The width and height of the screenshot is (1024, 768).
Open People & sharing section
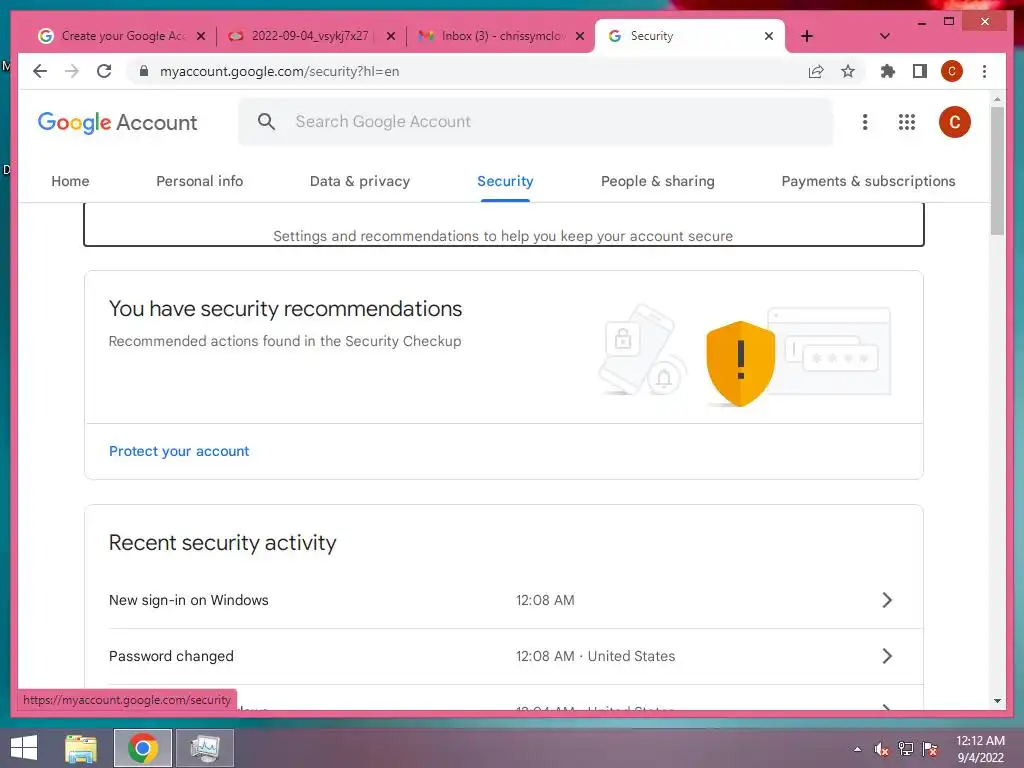coord(658,181)
